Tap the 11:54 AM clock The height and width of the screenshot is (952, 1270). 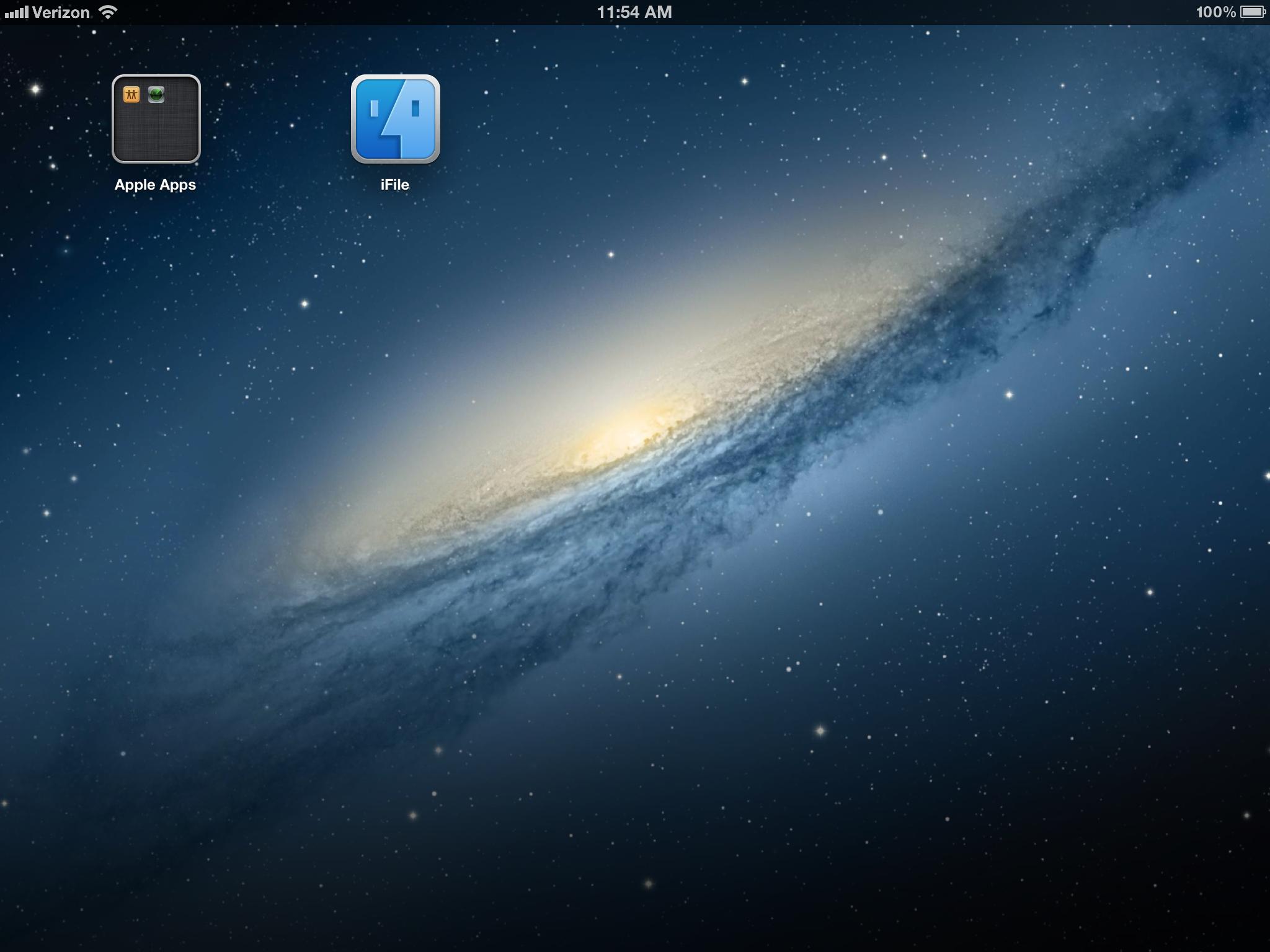pos(634,12)
